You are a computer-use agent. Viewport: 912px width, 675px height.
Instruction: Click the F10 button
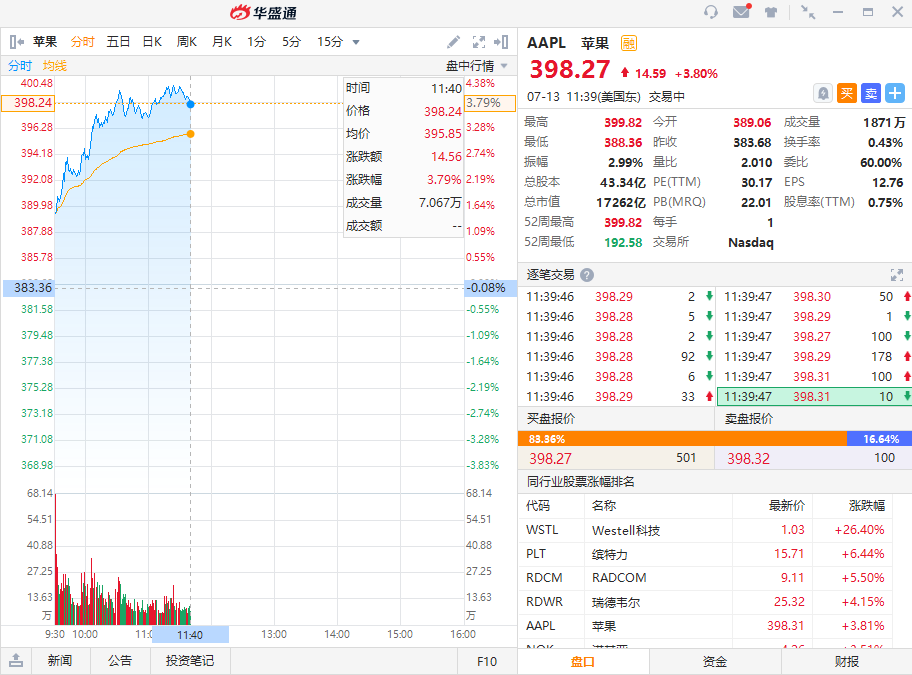coord(487,661)
